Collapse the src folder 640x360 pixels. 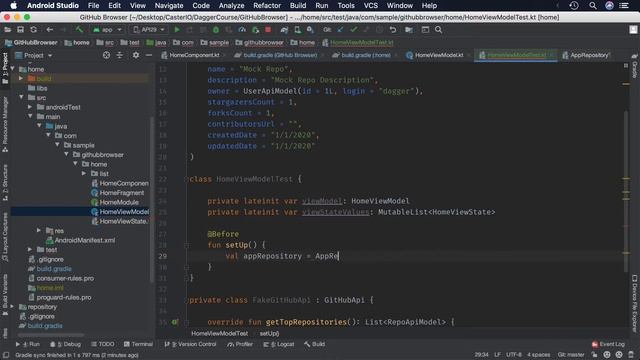(21, 97)
